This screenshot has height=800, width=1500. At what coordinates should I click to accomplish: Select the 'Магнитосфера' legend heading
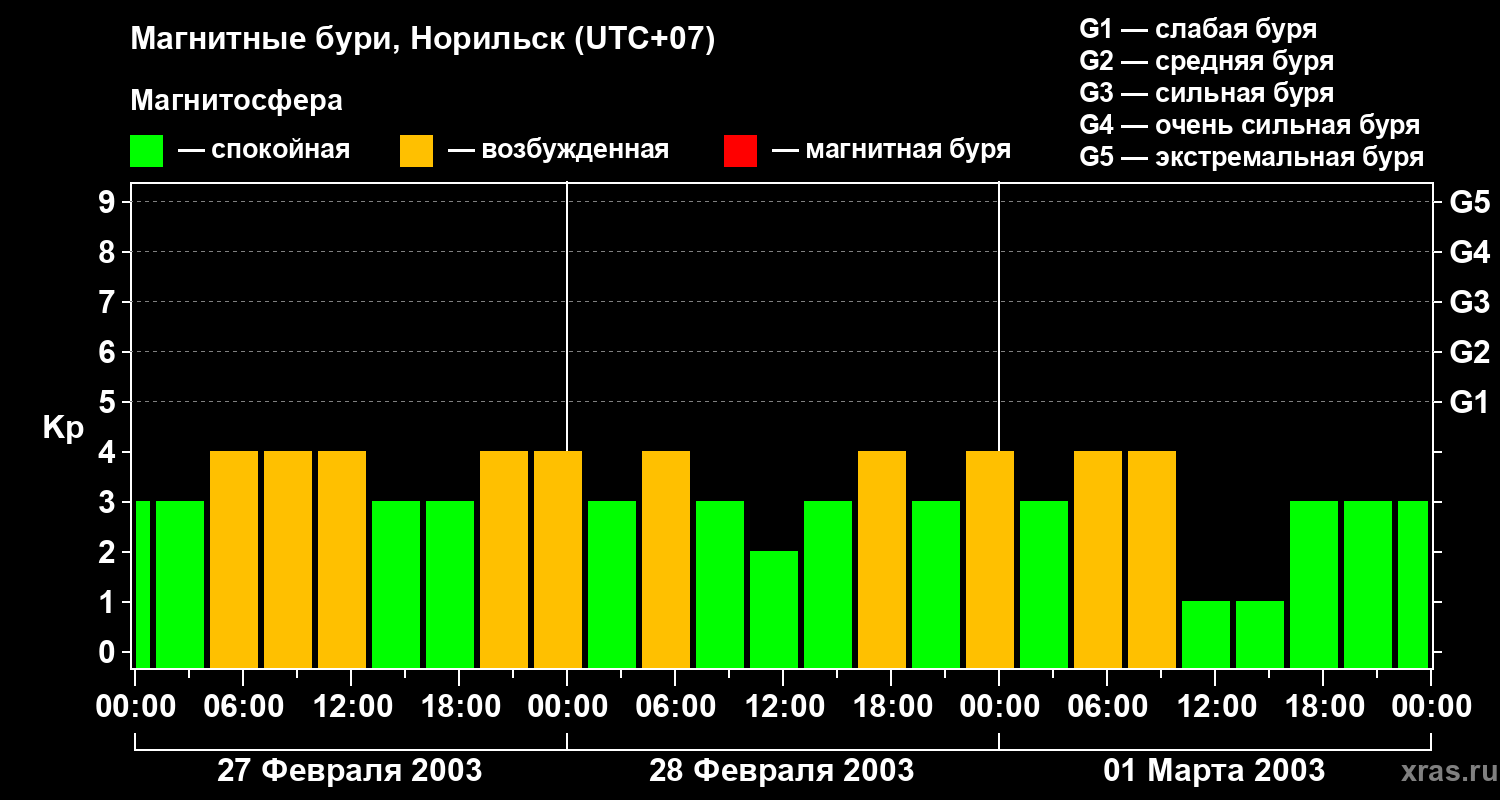pos(236,101)
